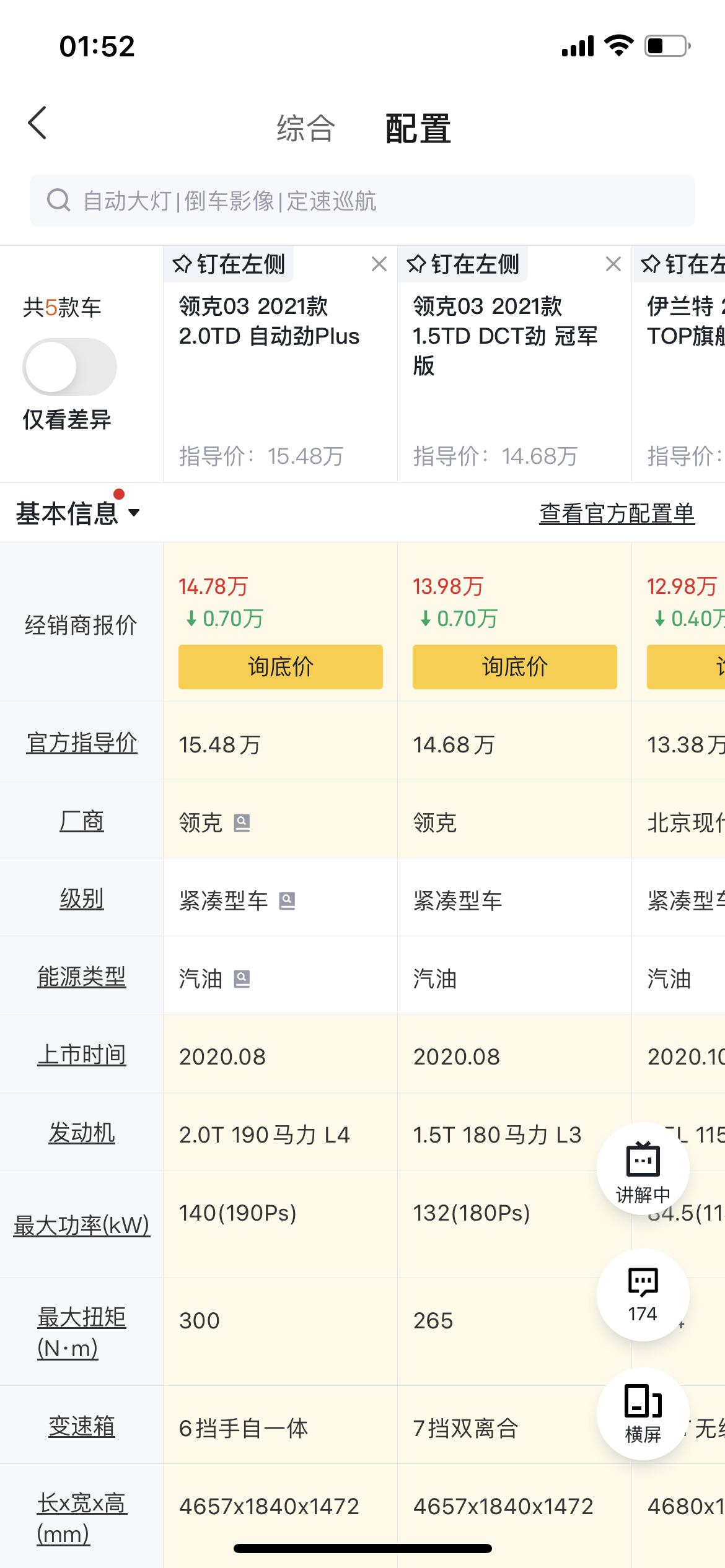Viewport: 725px width, 1568px height.
Task: Expand the 基本信息 section dropdown
Action: (77, 513)
